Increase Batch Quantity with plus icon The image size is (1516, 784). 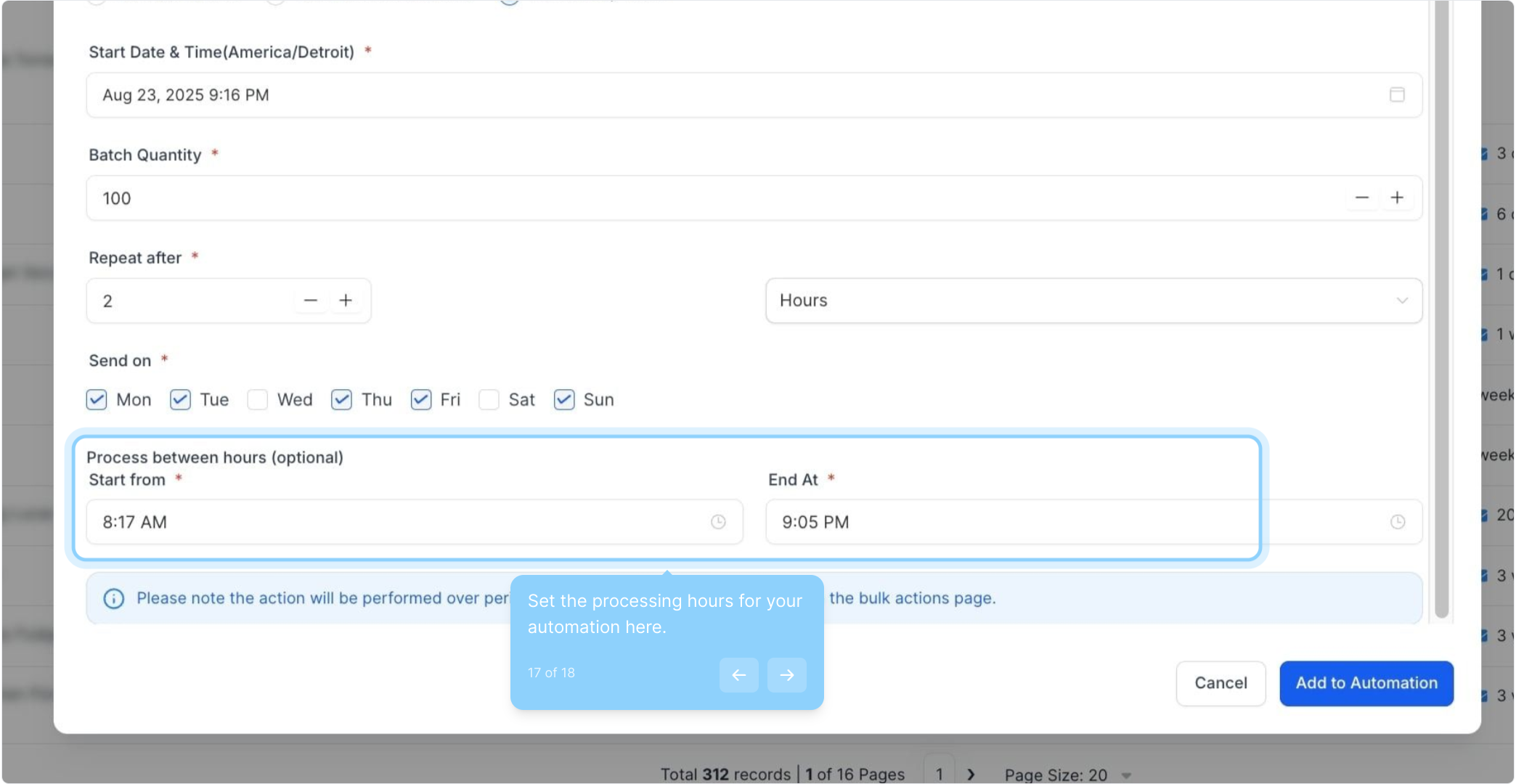tap(1397, 198)
